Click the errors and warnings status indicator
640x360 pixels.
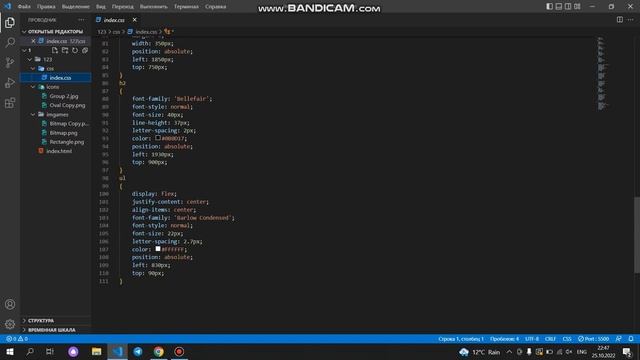point(17,339)
